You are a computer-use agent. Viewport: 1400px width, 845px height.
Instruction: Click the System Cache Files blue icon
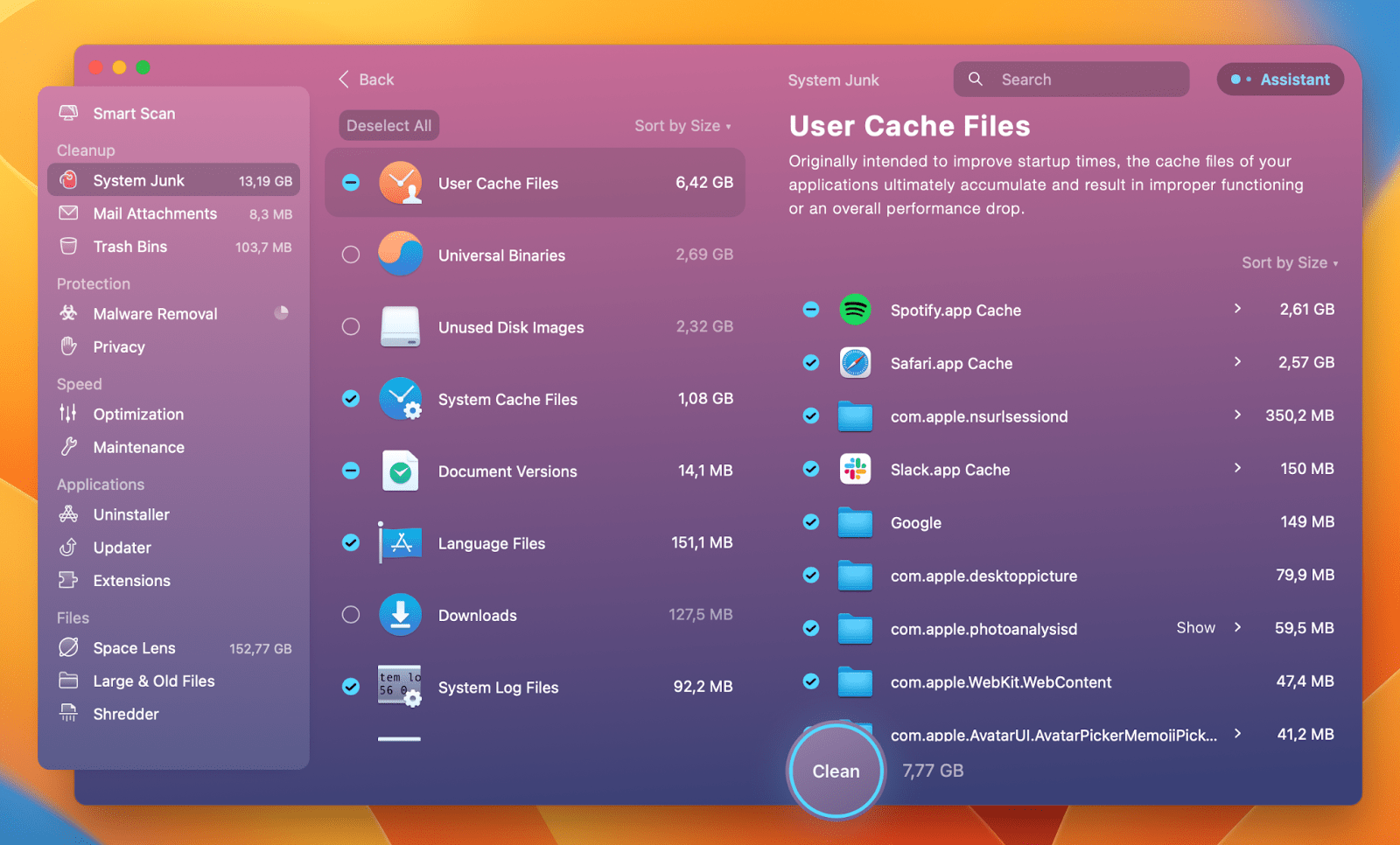point(401,399)
